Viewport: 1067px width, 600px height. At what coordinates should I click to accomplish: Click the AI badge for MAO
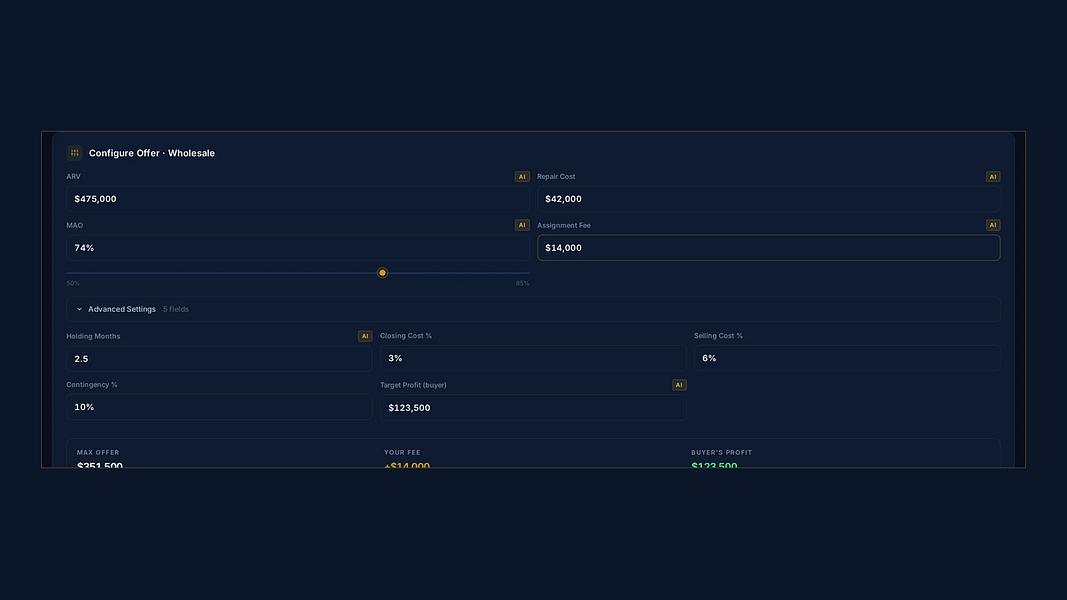pos(522,225)
